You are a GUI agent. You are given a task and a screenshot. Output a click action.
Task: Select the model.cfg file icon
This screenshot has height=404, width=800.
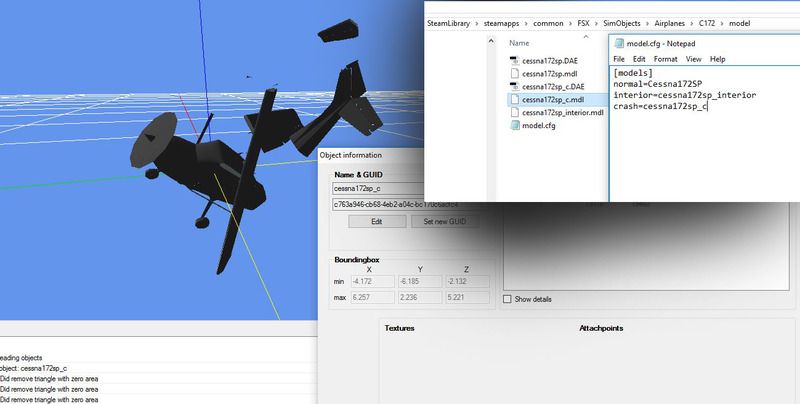coord(514,126)
